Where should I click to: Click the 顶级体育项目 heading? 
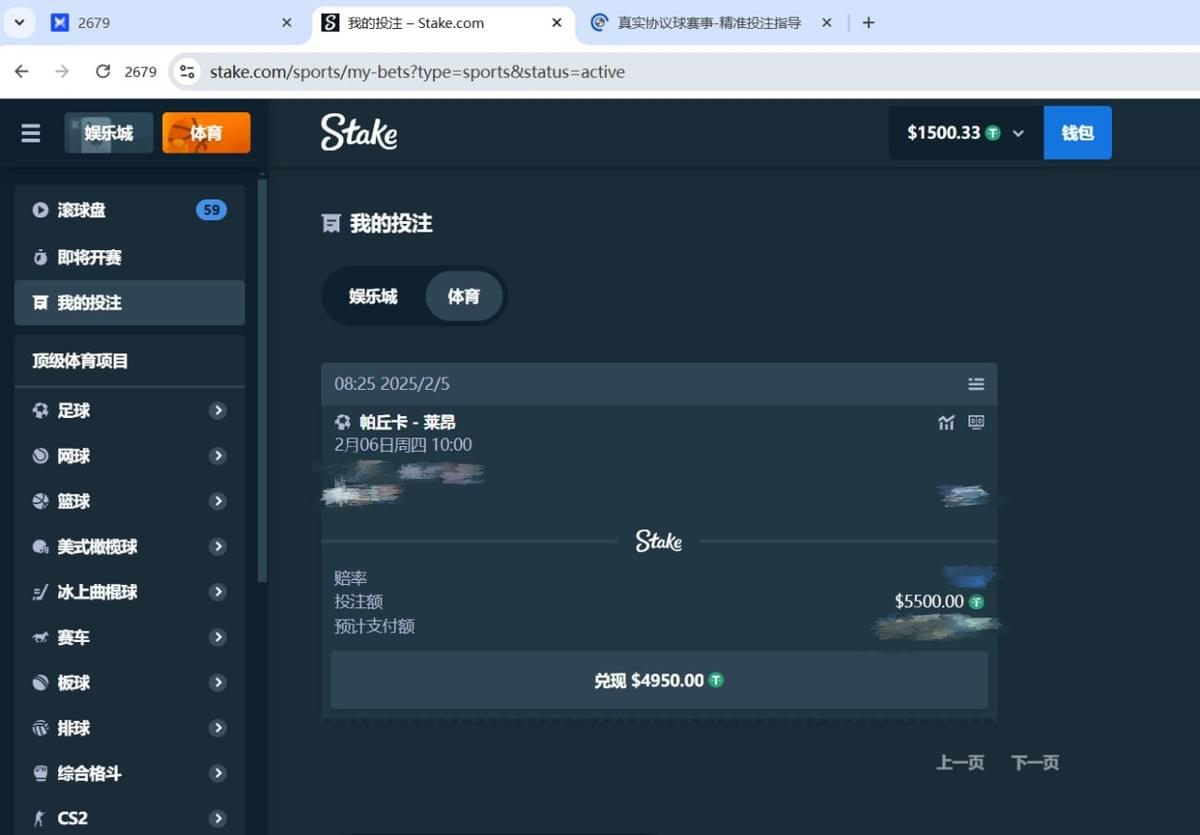tap(80, 361)
